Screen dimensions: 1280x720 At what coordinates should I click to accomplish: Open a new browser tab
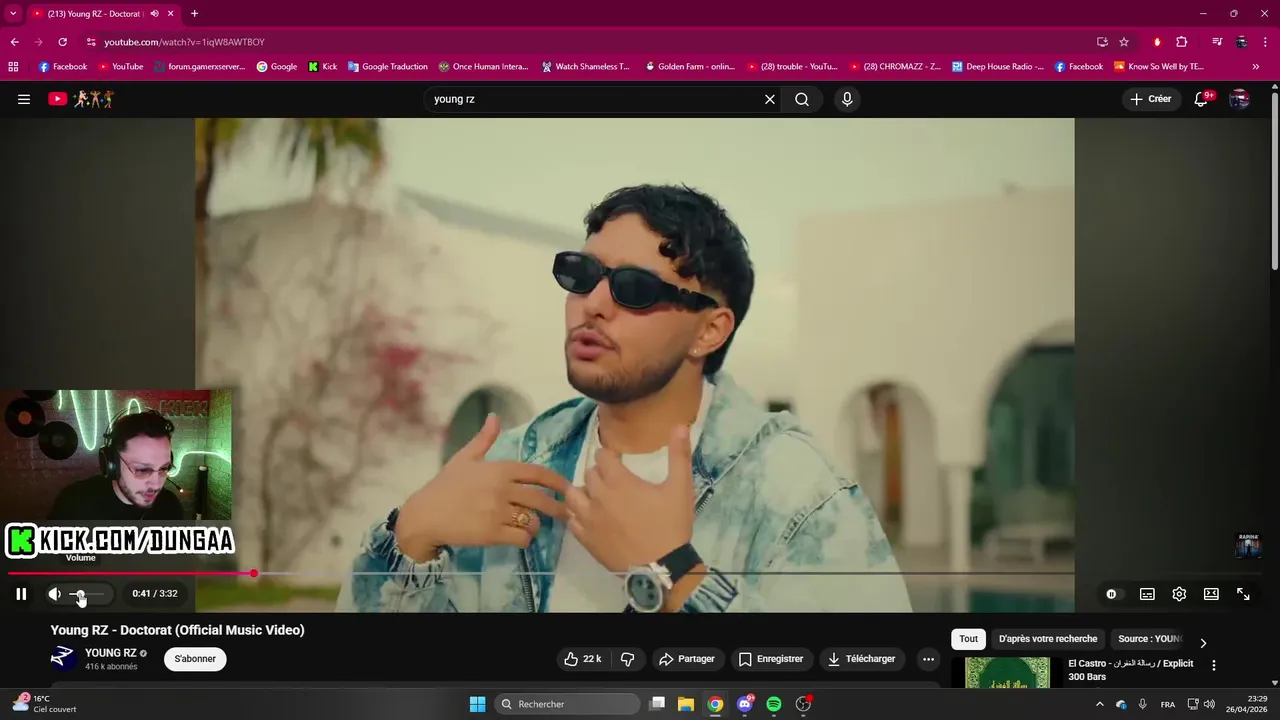(194, 13)
